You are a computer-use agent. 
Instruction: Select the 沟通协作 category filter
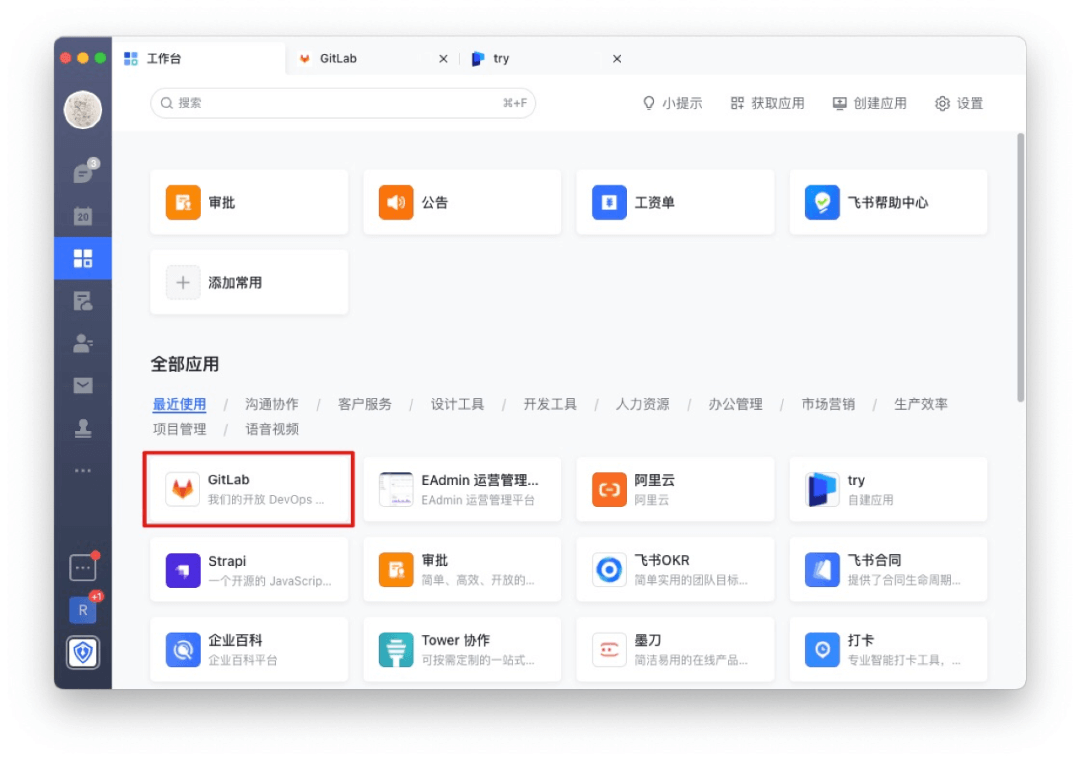click(x=272, y=405)
